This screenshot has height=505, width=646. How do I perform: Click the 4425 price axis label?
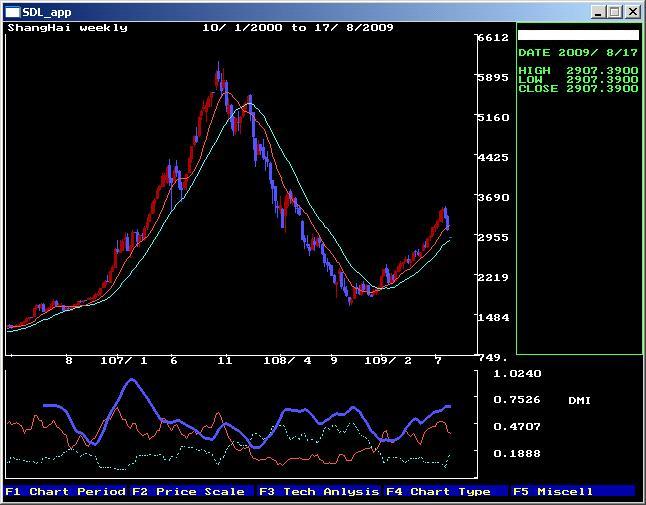(x=493, y=157)
